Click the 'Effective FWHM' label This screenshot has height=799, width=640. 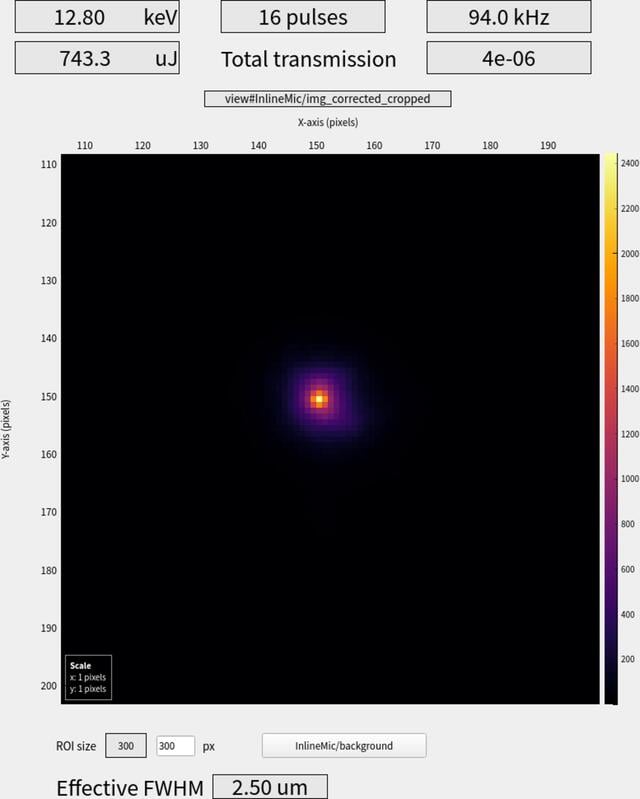click(130, 788)
